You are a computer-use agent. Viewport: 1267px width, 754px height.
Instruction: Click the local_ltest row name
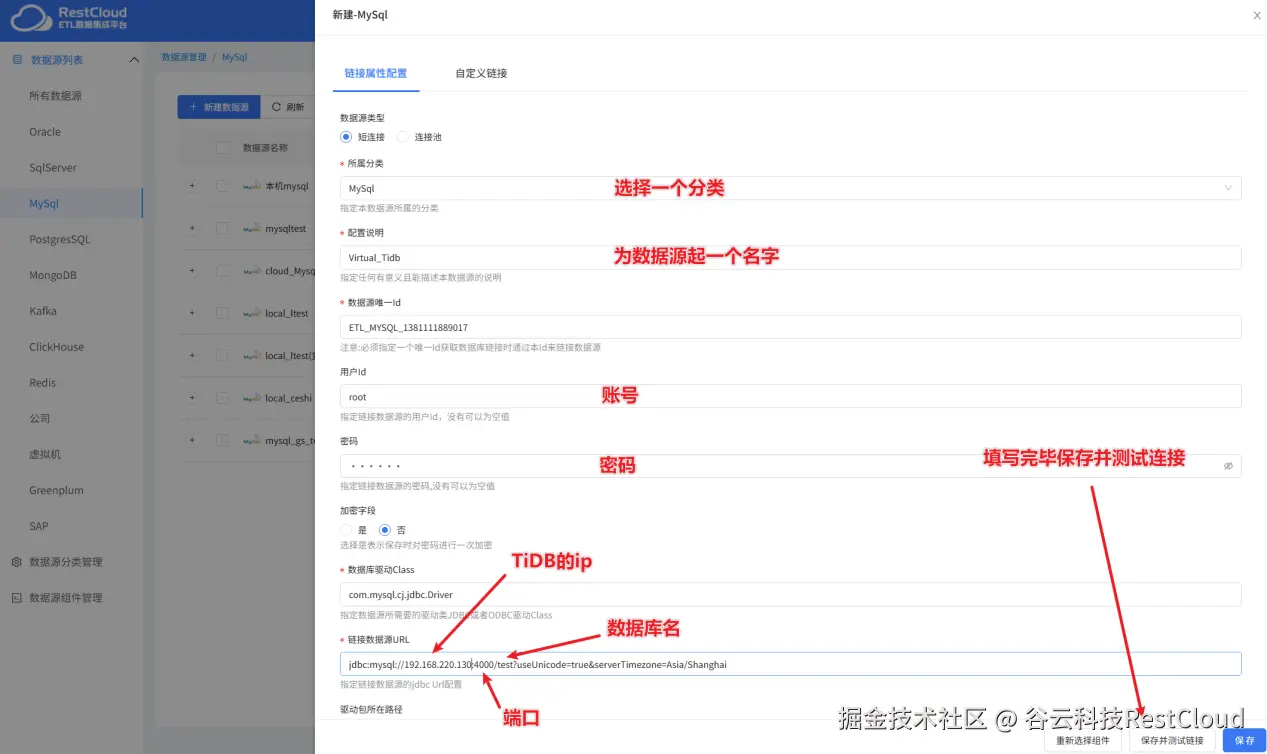[x=287, y=314]
